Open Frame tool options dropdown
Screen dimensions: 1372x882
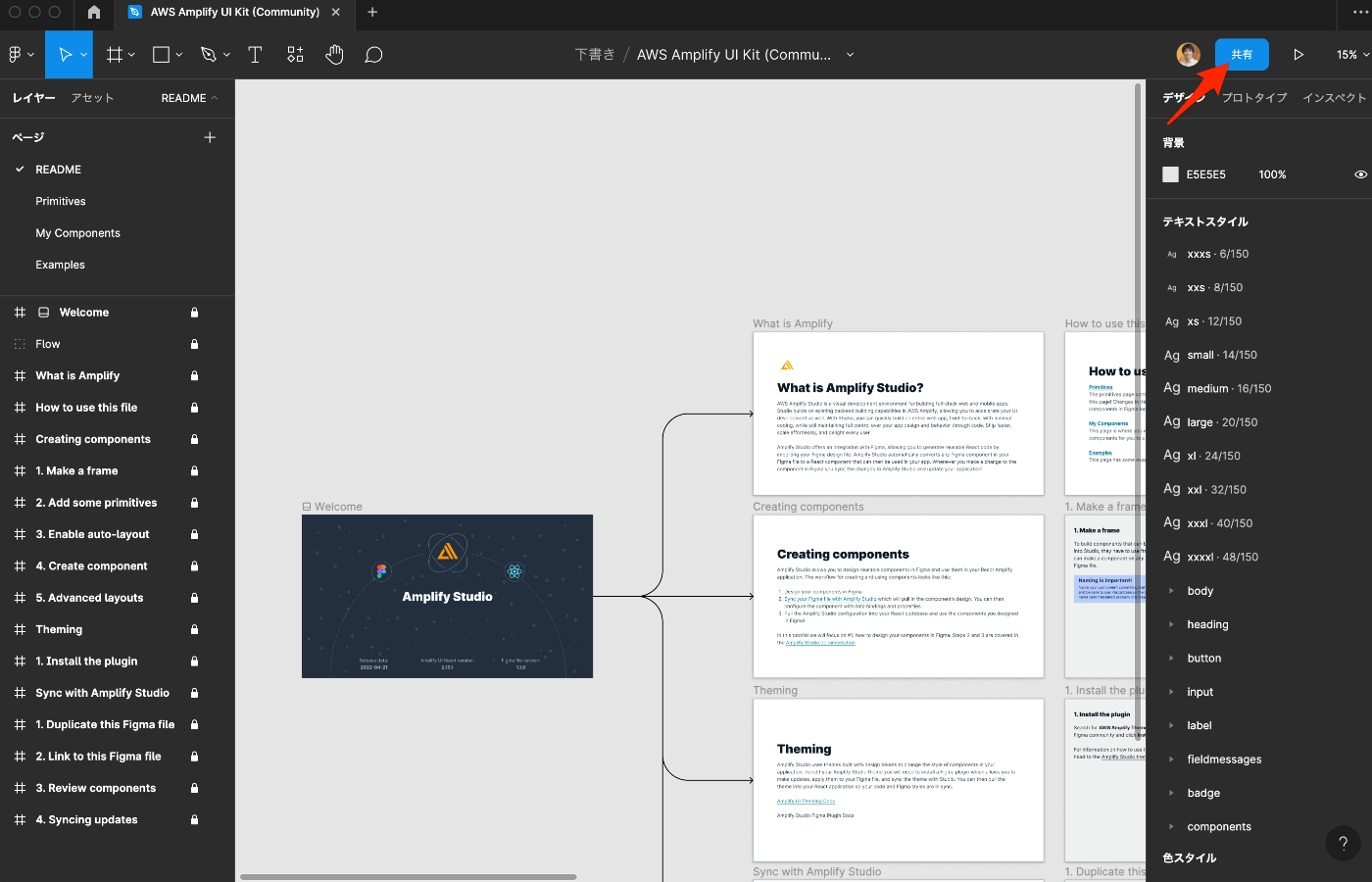pos(131,55)
